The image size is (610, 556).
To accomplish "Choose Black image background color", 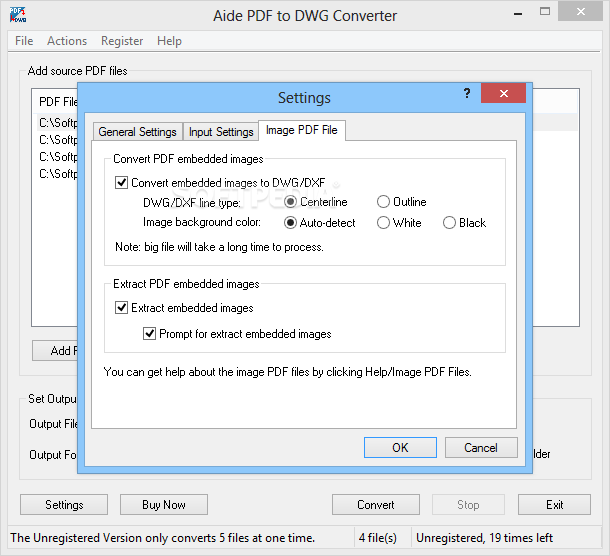I will point(449,223).
